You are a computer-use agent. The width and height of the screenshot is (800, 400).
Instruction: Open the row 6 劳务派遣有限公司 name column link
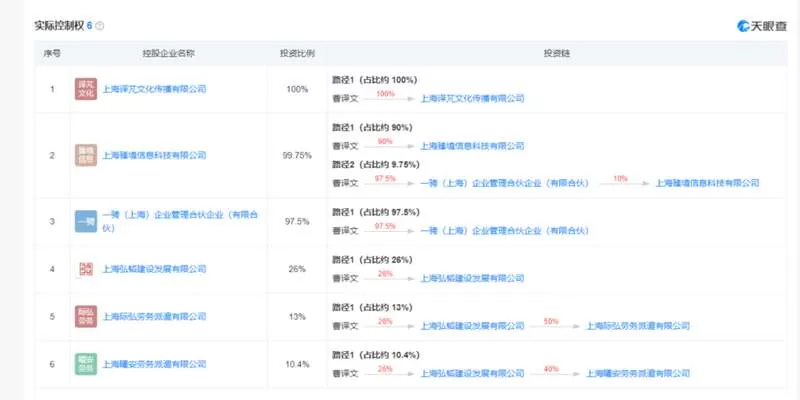[154, 364]
